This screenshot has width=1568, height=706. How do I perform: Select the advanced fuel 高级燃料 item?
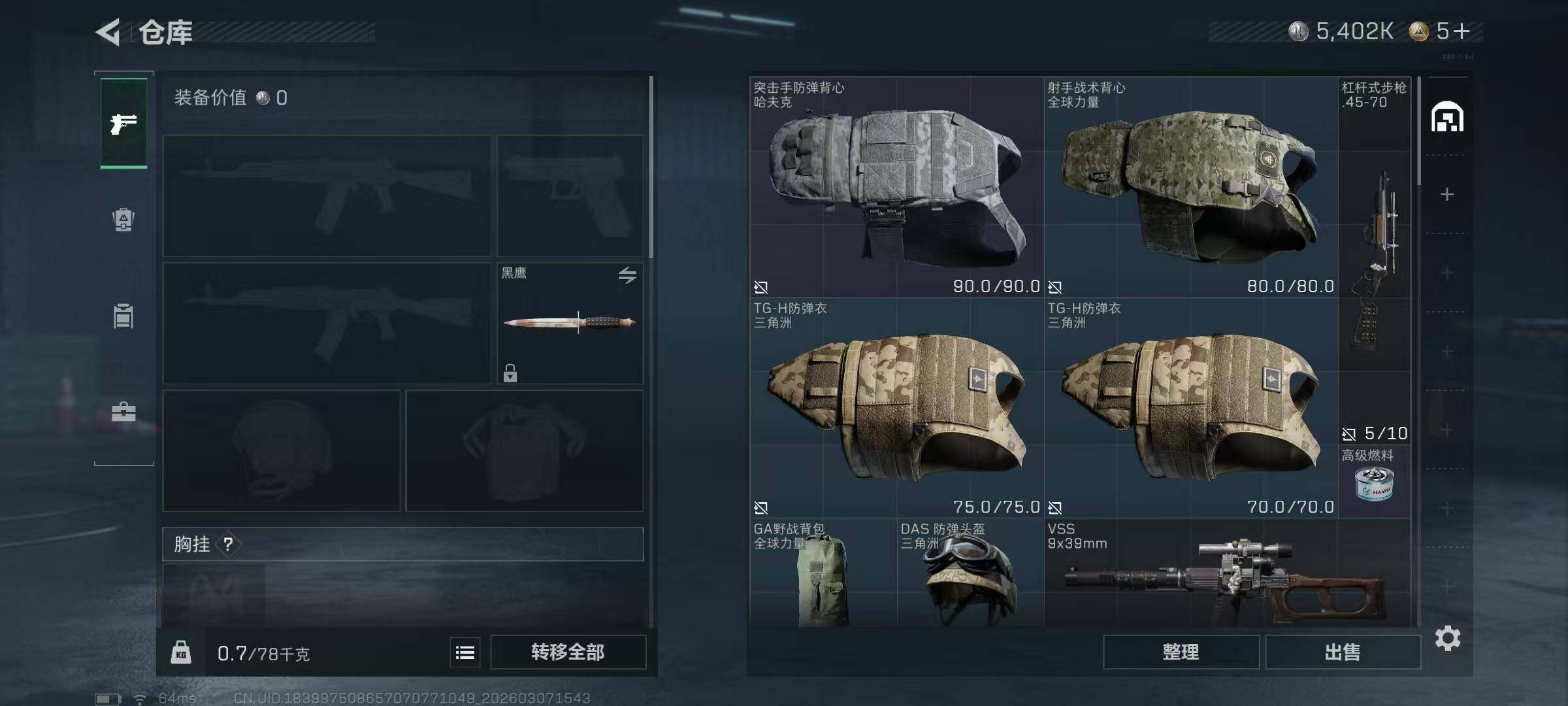[x=1375, y=481]
